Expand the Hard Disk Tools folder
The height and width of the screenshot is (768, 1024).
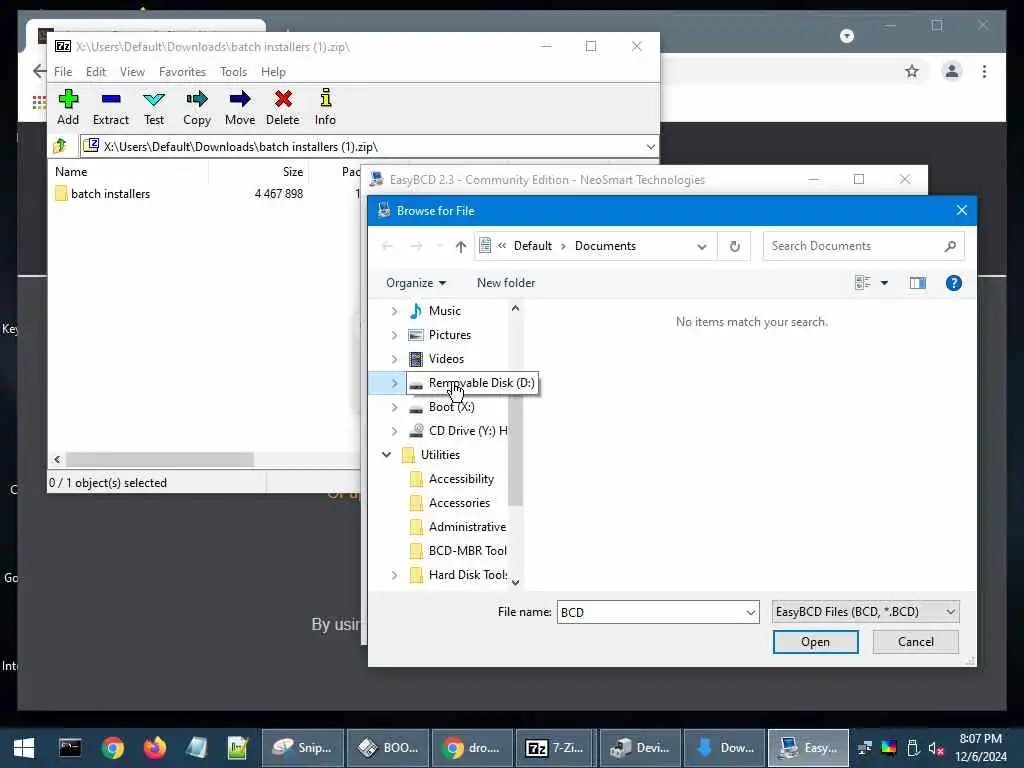[x=394, y=575]
